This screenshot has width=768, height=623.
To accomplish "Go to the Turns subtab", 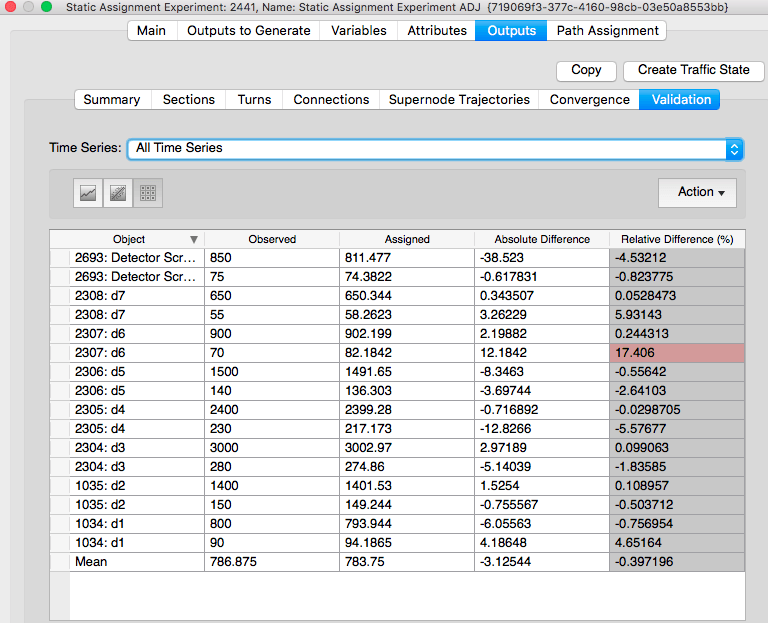I will click(x=254, y=99).
